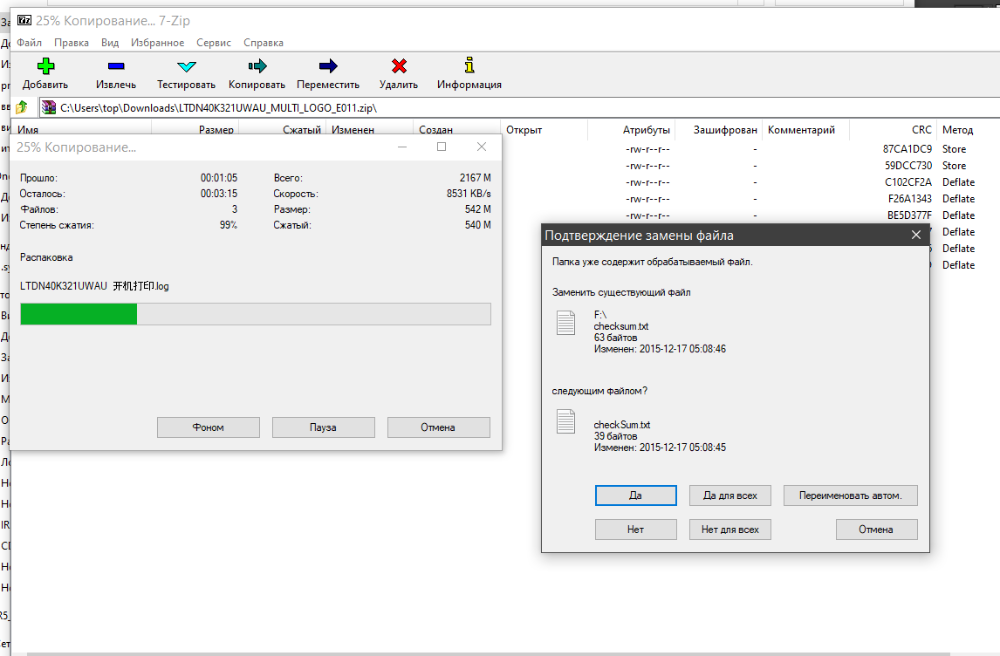The image size is (1000, 656).
Task: Click the compression ratio 99% value
Action: (x=228, y=225)
